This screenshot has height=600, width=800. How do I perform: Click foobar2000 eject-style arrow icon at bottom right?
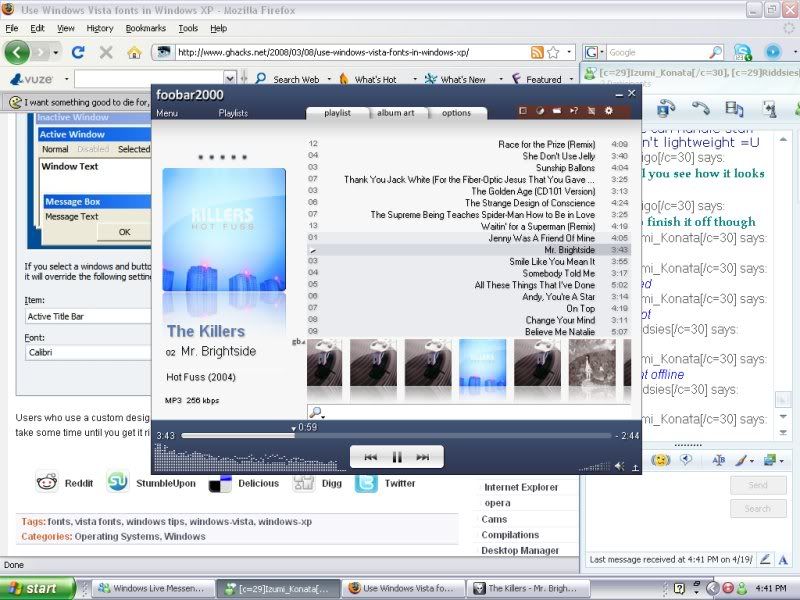coord(635,467)
